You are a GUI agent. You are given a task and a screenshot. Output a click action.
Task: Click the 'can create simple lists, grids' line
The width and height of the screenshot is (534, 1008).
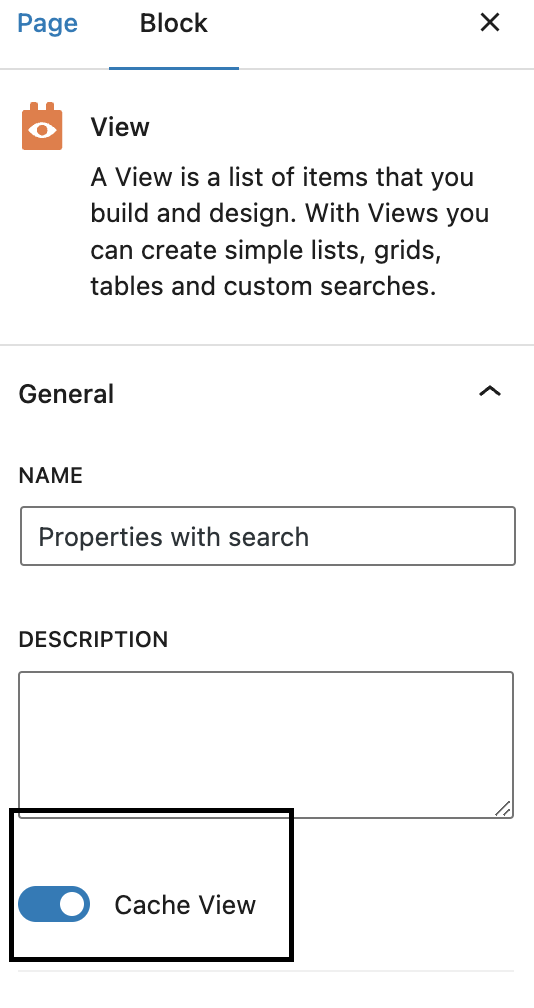[265, 249]
